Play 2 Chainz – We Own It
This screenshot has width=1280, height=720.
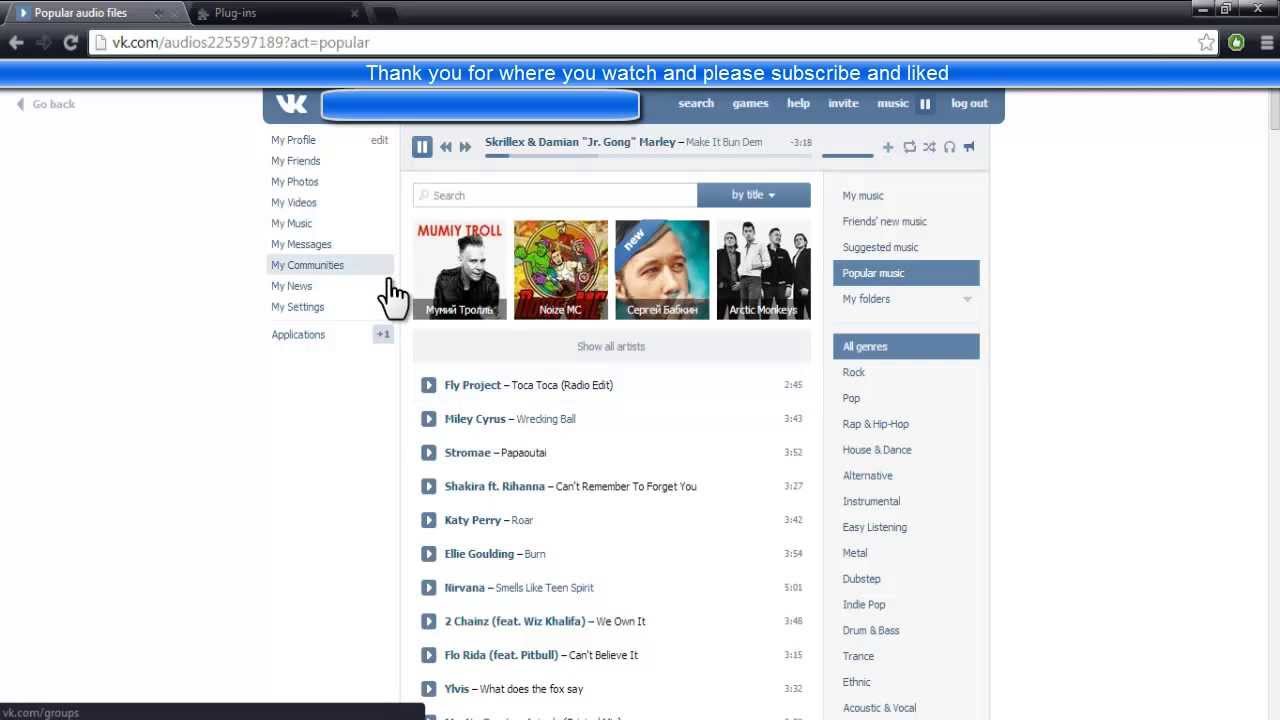tap(429, 621)
